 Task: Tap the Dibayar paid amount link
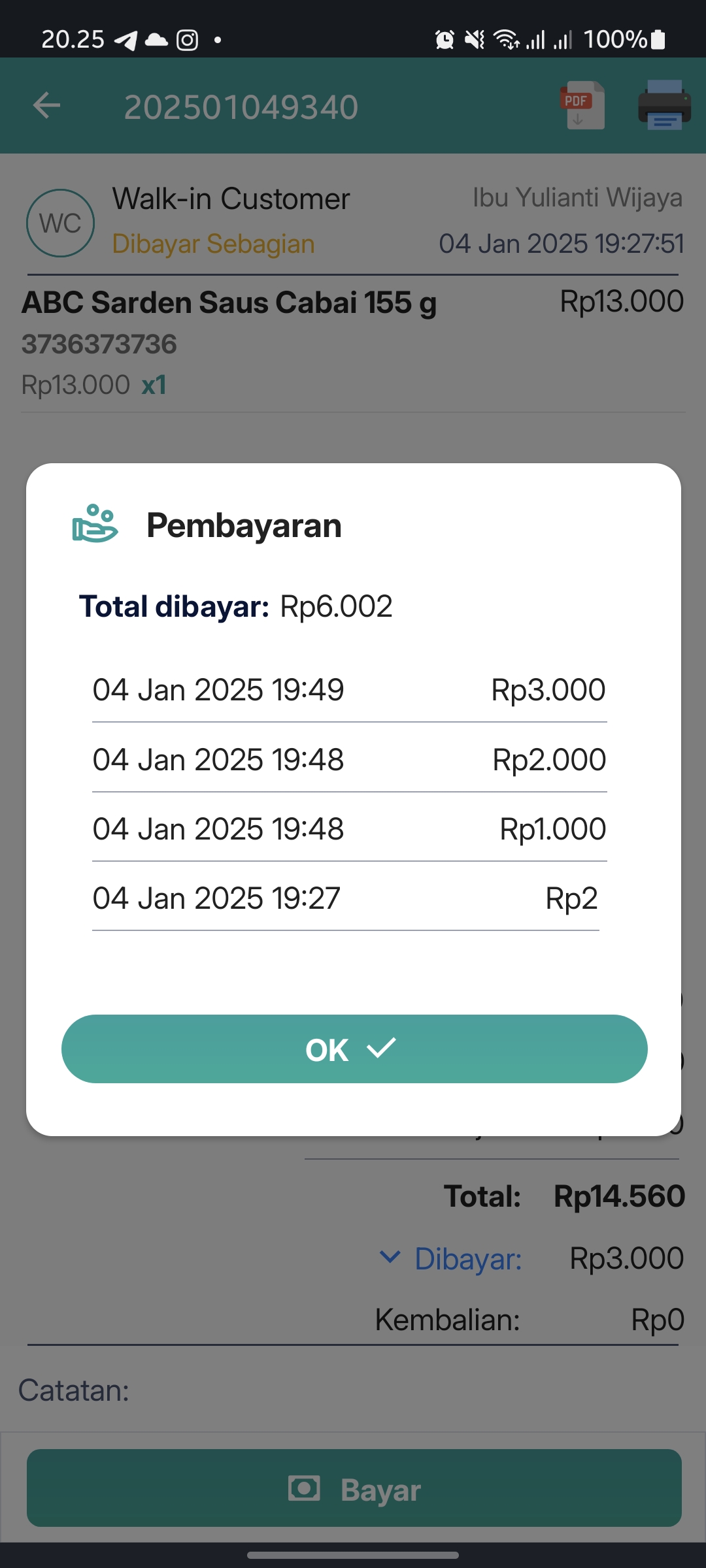[x=468, y=1258]
